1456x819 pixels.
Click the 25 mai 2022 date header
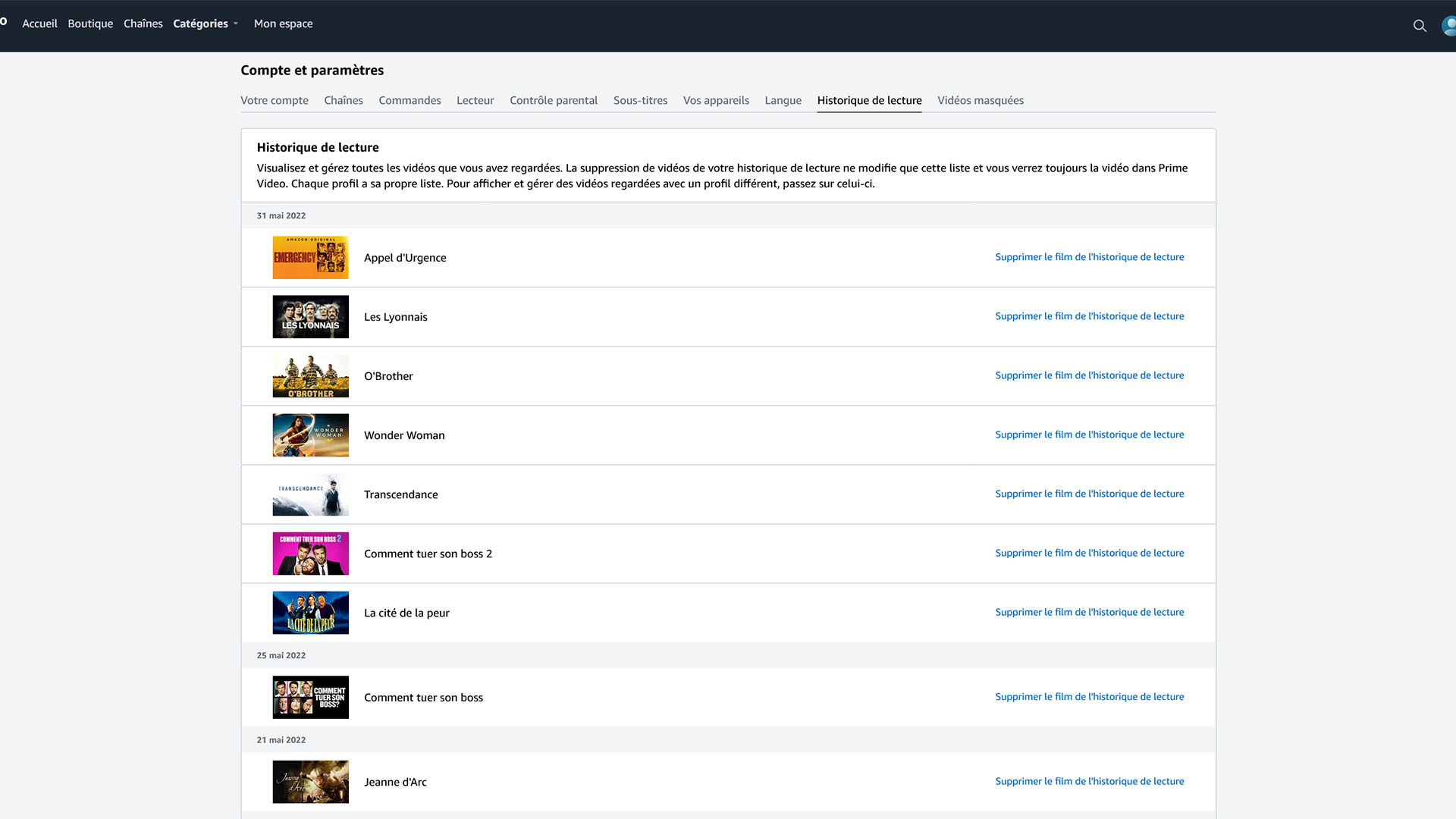point(281,655)
